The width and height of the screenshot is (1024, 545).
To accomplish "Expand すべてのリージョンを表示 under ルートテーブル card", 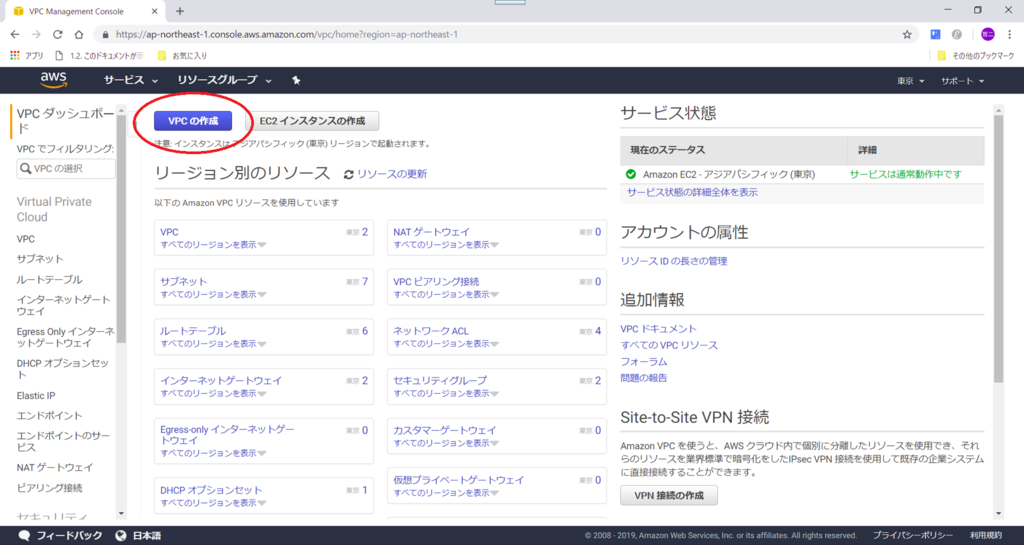I will 213,343.
